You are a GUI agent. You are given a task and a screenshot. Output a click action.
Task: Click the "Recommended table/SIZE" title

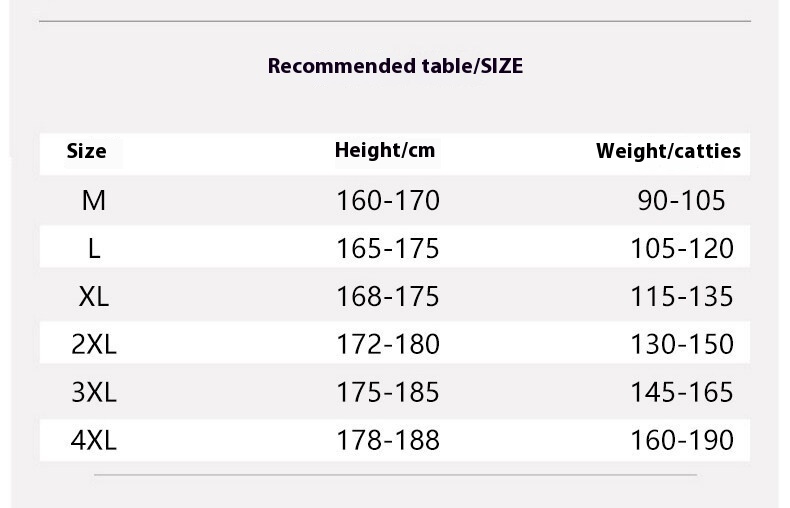click(x=395, y=67)
